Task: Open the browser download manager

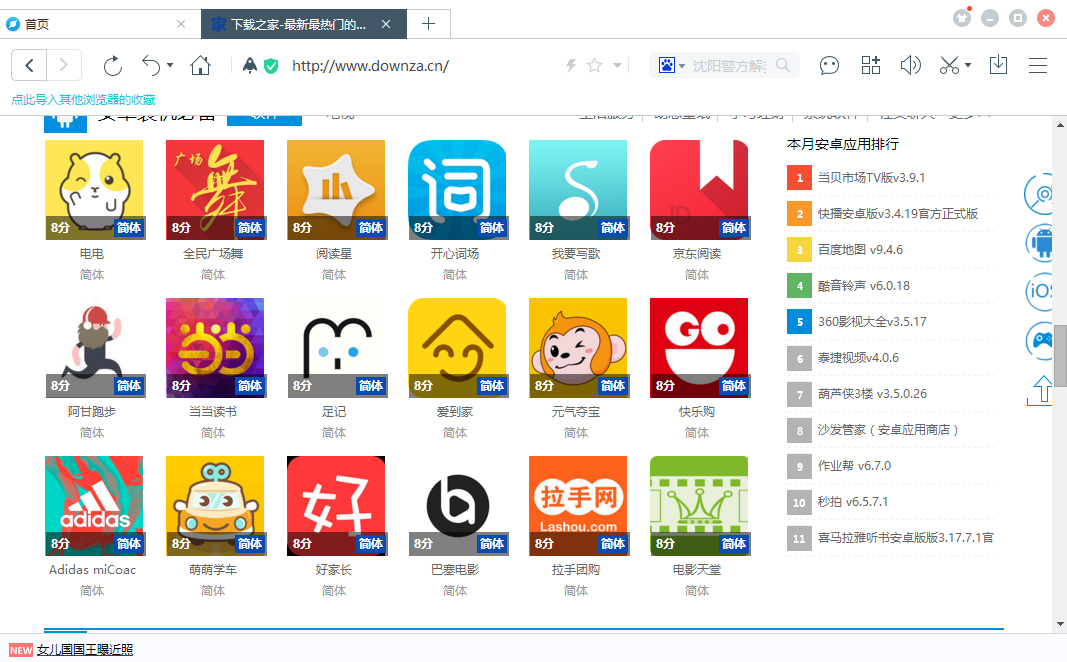Action: pyautogui.click(x=999, y=64)
